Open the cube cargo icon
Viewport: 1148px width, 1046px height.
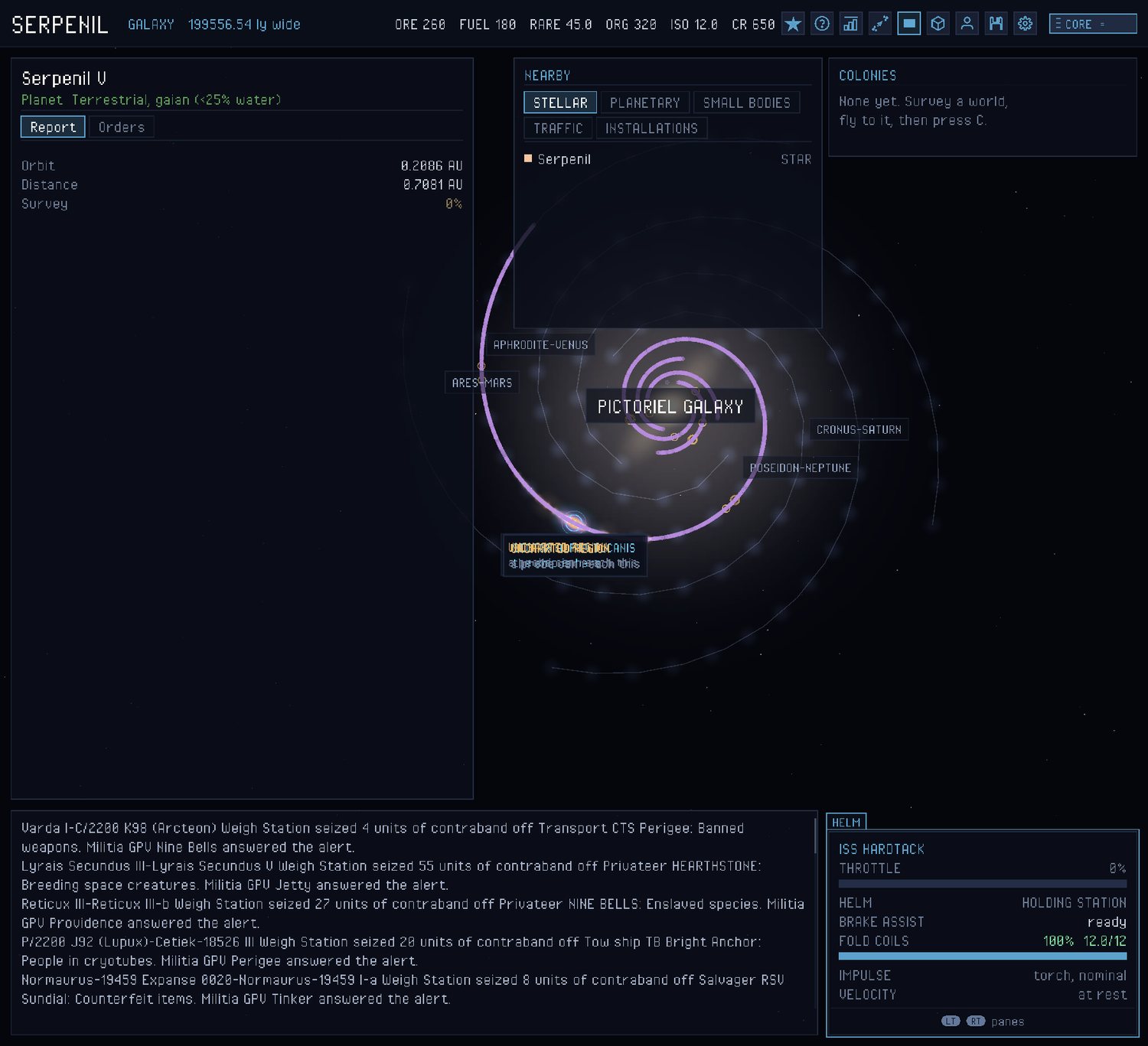[938, 24]
